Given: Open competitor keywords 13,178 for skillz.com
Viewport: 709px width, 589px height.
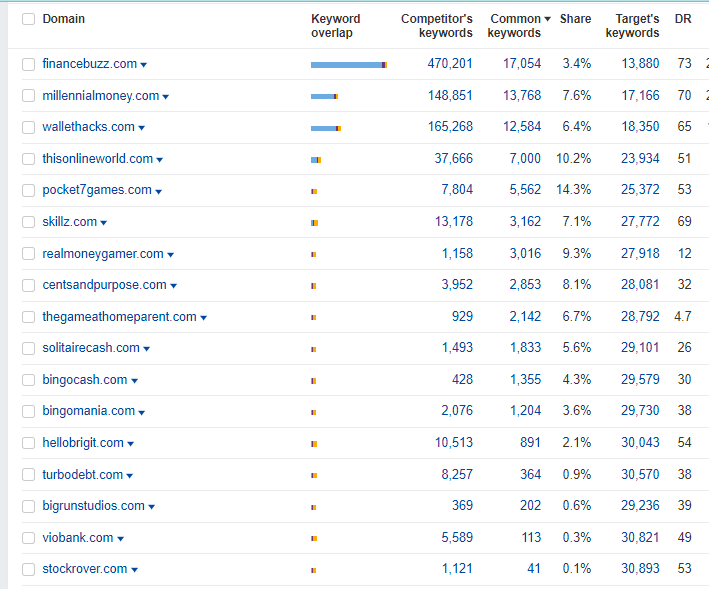Looking at the screenshot, I should pos(454,221).
